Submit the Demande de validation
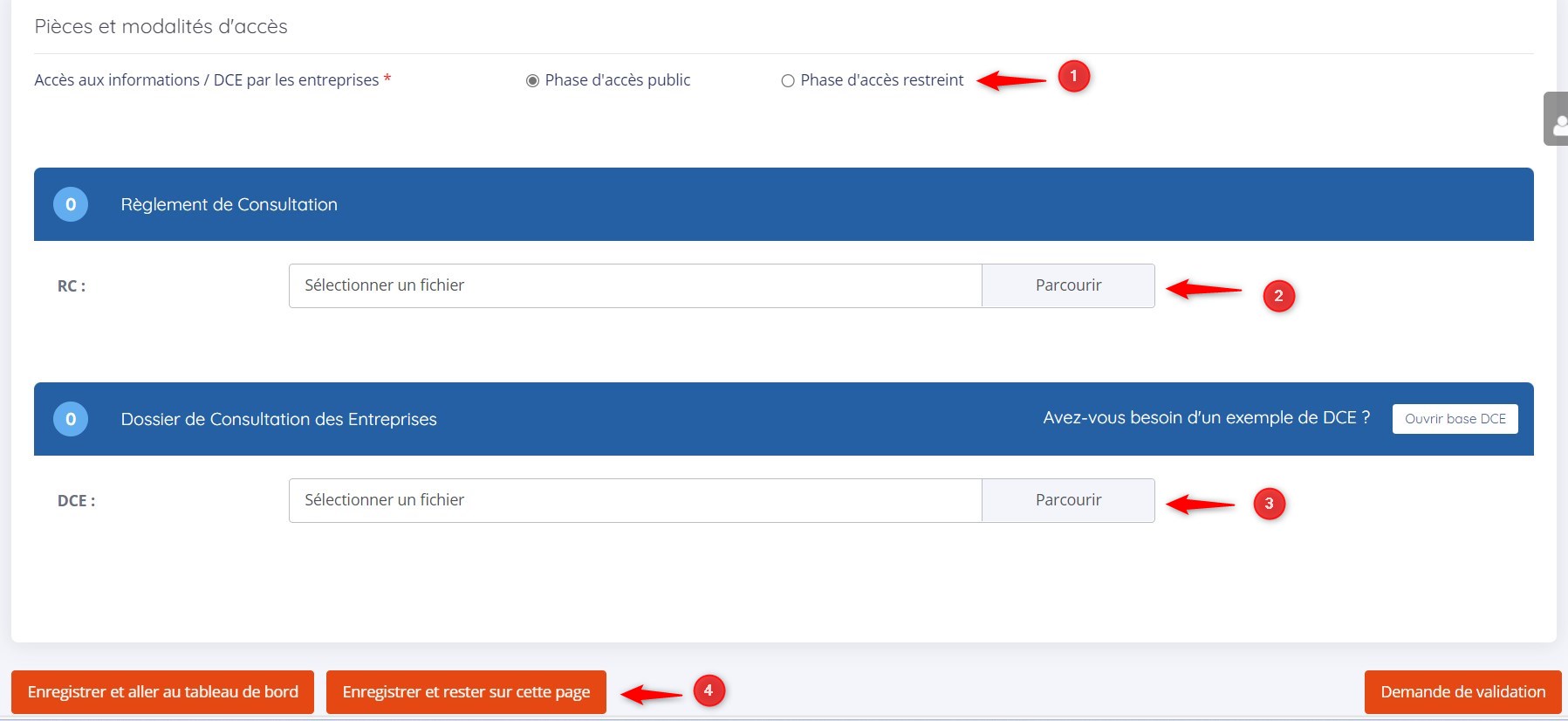The image size is (1568, 721). pyautogui.click(x=1462, y=692)
